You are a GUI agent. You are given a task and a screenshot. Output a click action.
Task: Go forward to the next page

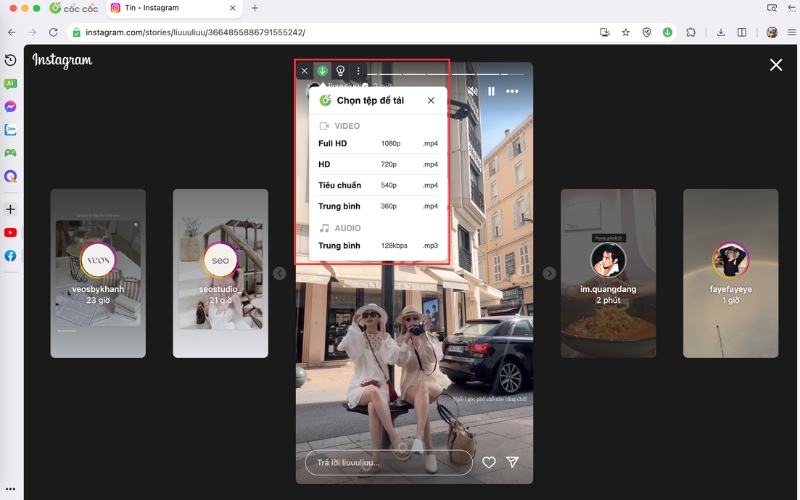click(32, 32)
